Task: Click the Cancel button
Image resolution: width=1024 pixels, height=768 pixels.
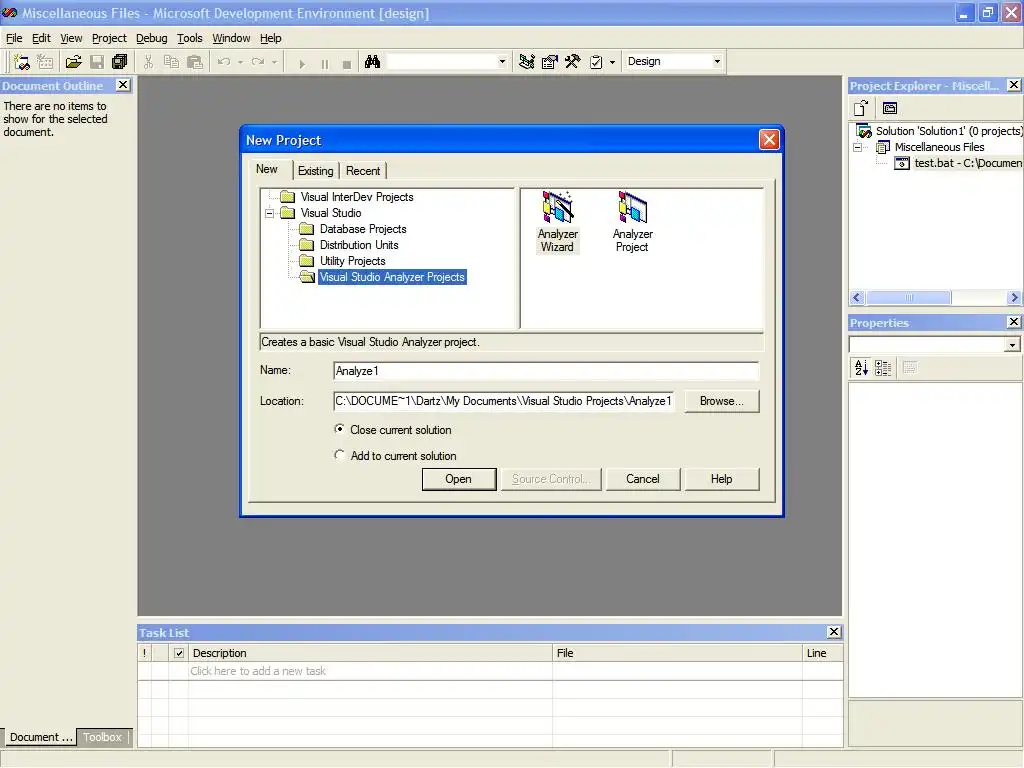Action: click(x=643, y=479)
